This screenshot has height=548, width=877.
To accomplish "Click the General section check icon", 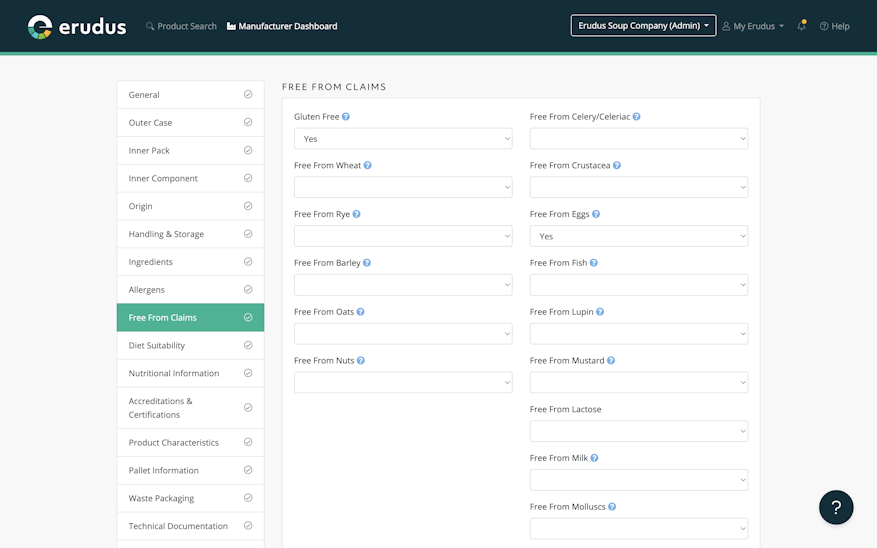I will tap(248, 95).
